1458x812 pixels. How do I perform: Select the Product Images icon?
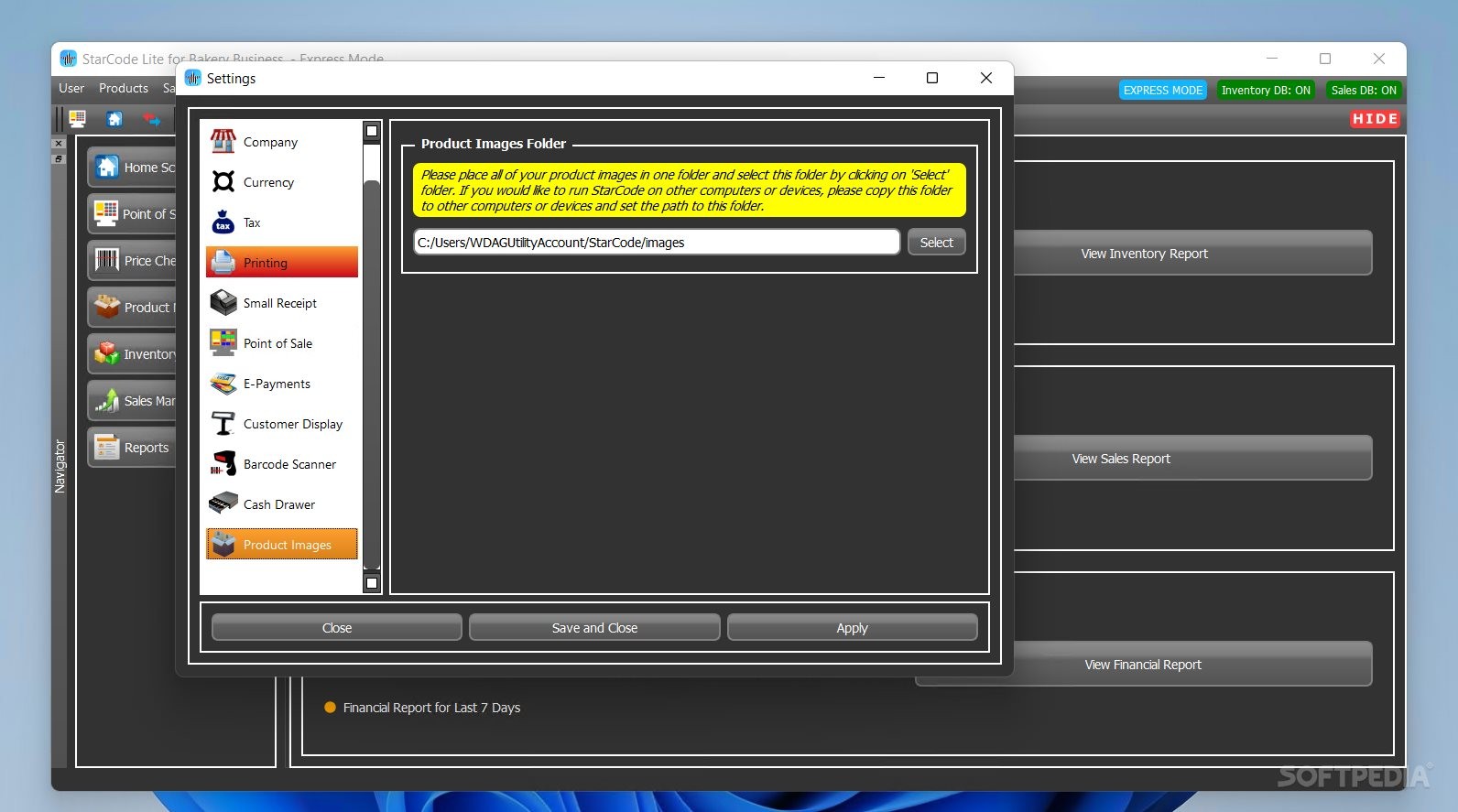223,545
